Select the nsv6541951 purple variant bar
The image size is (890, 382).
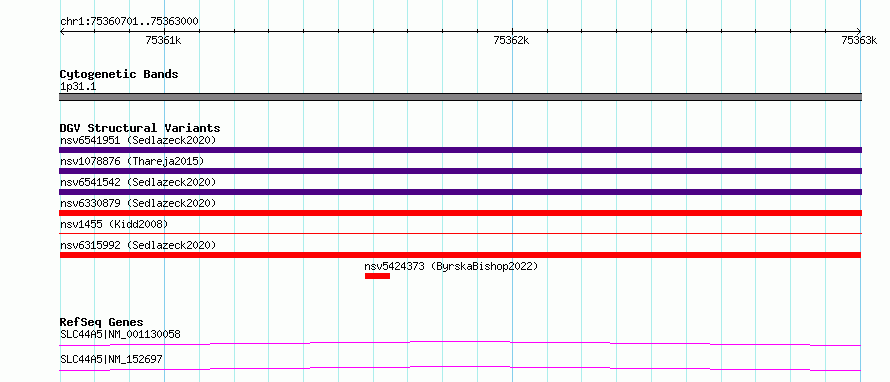pos(460,150)
